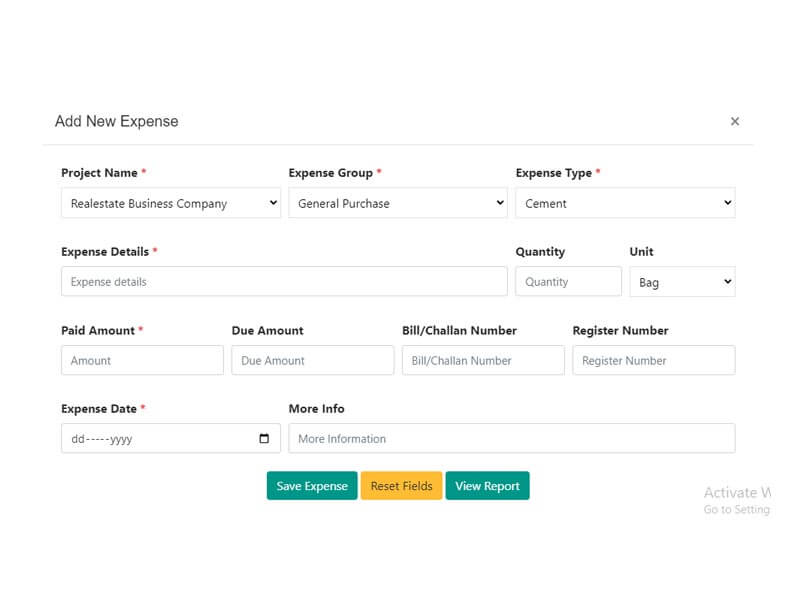Click the Add New Expense dialog title
This screenshot has height=600, width=800.
(x=117, y=121)
